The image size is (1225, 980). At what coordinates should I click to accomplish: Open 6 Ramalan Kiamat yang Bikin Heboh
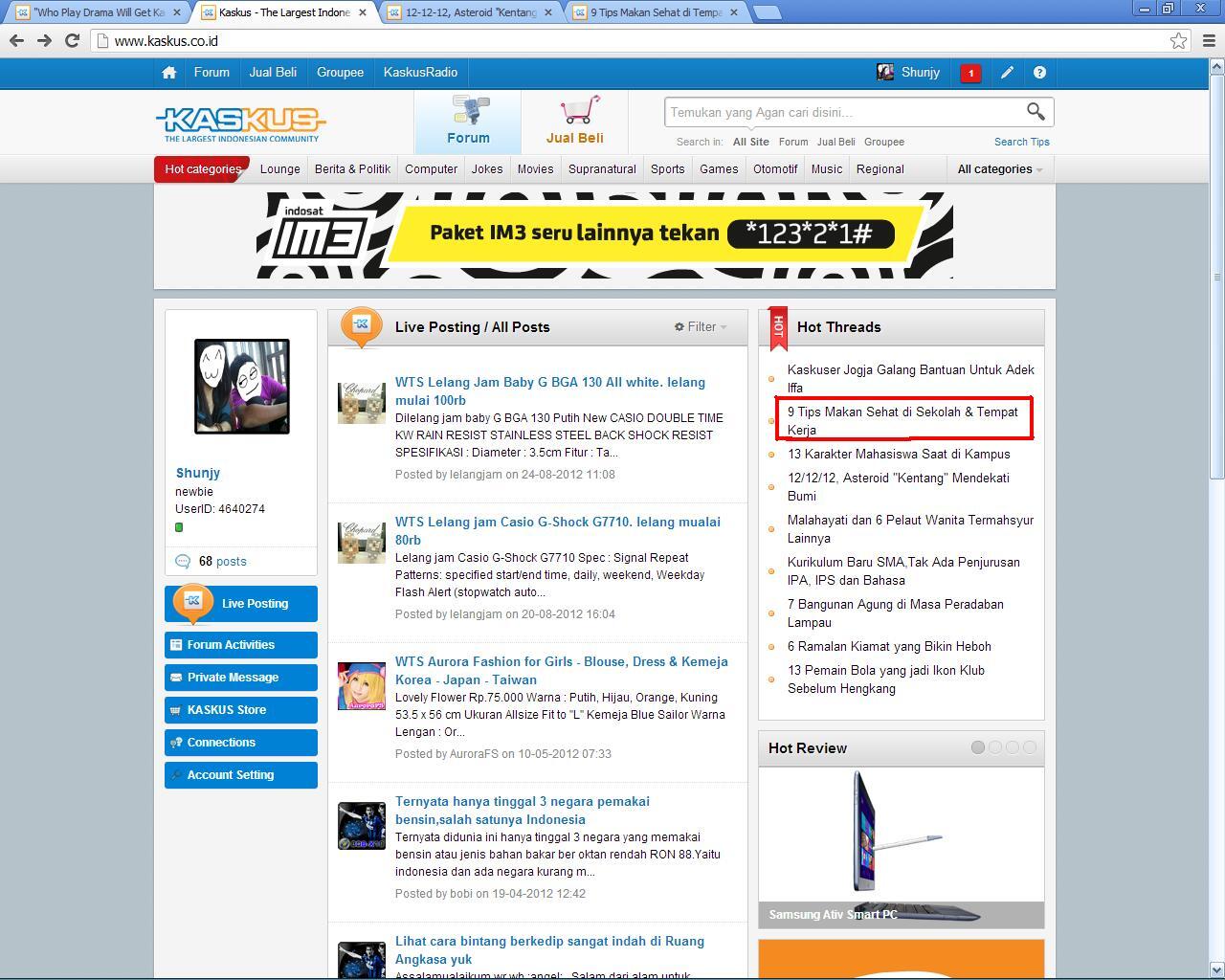point(889,646)
